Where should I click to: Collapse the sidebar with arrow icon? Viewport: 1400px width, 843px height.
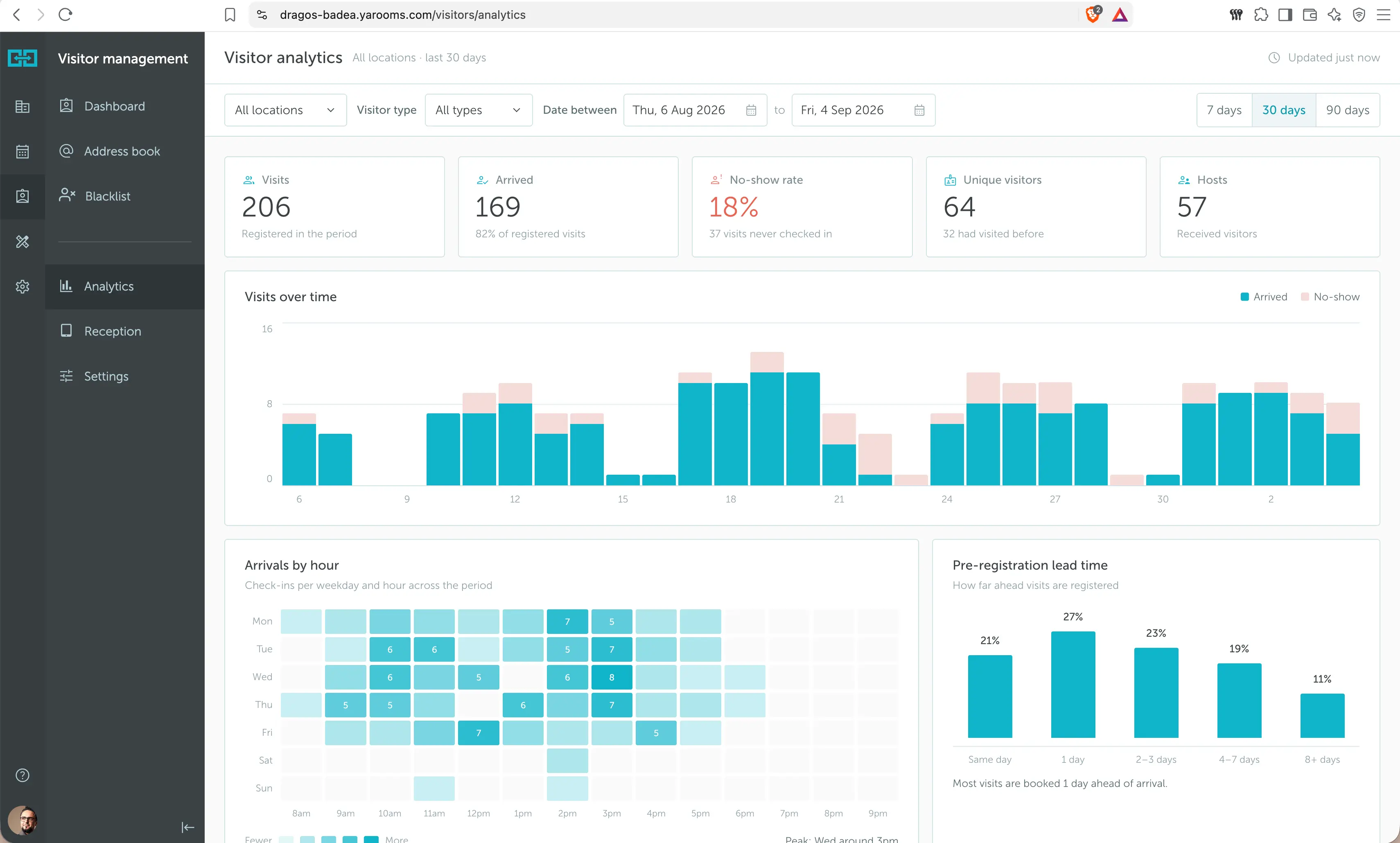tap(187, 827)
